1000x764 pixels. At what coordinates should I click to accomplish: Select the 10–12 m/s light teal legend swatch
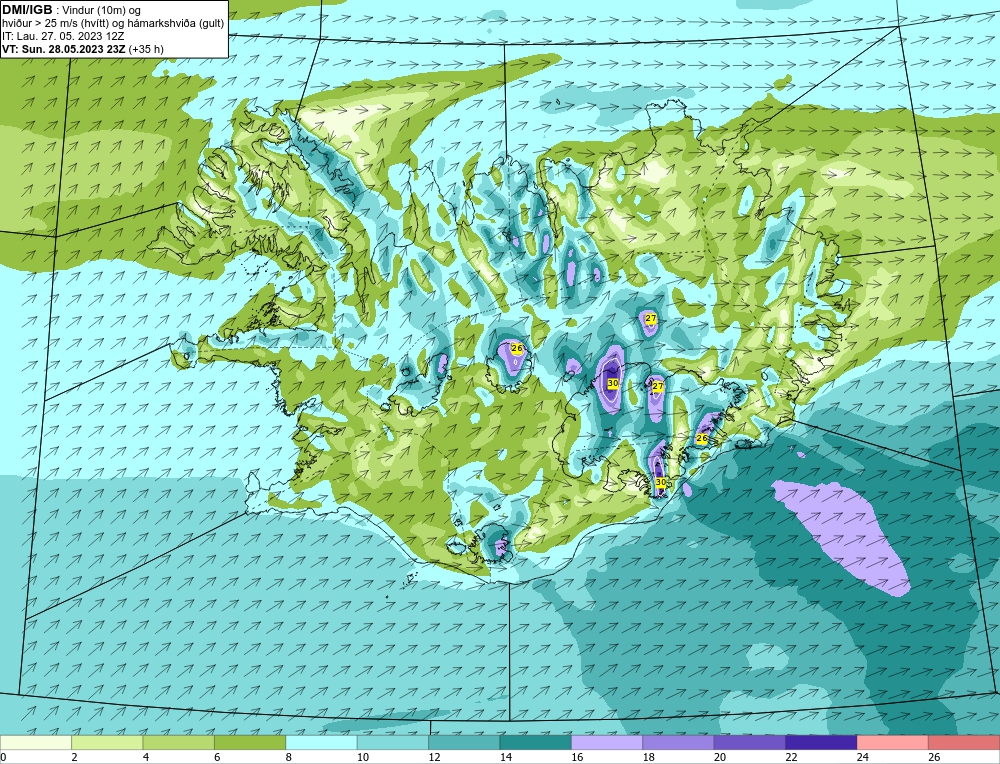(x=393, y=742)
